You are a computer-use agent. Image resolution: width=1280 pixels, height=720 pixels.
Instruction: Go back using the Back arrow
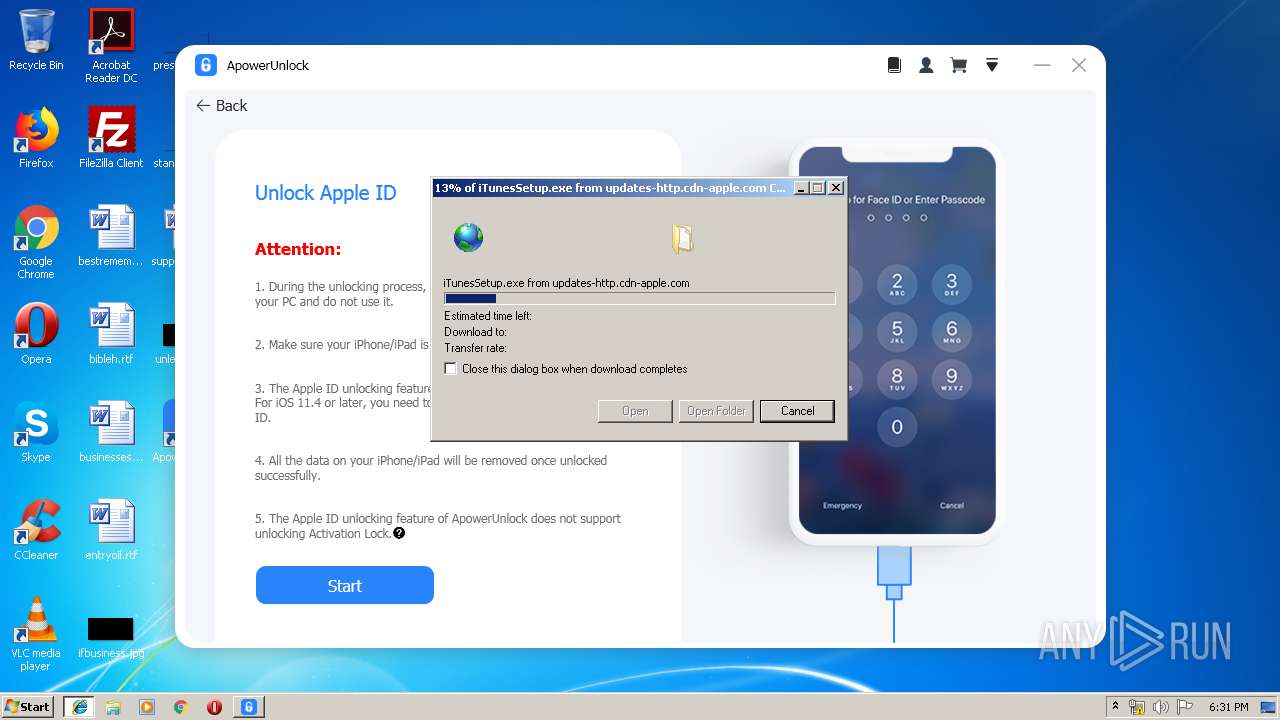coord(222,105)
